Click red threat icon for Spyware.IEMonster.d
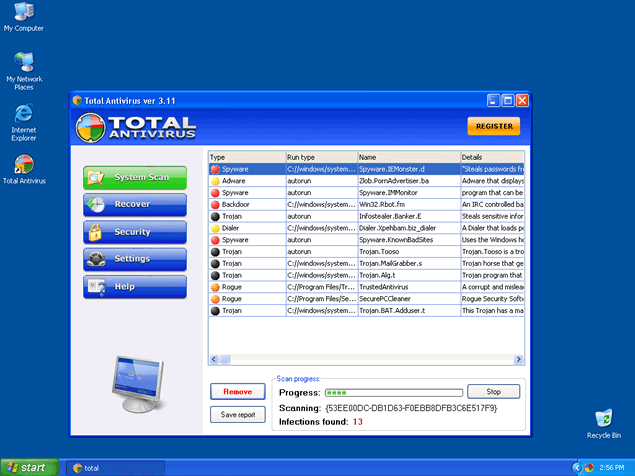Viewport: 635px width, 476px height. click(215, 170)
